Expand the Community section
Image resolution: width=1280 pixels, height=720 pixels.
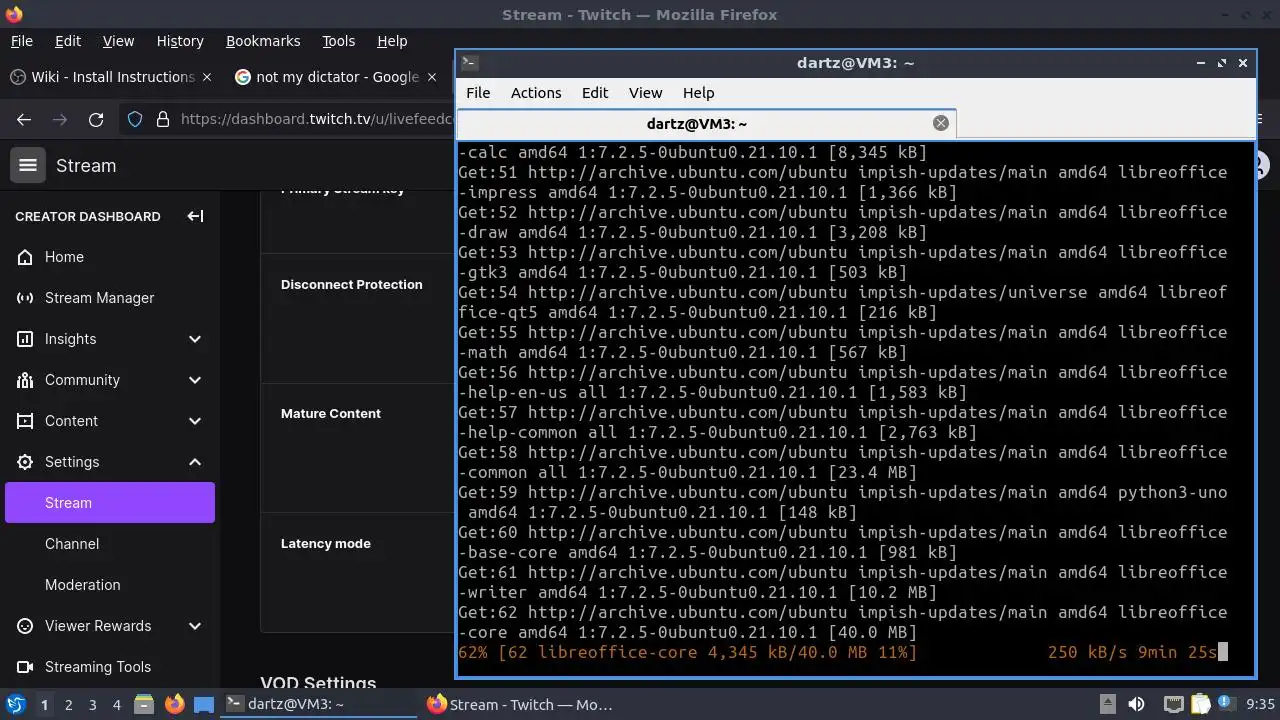click(x=195, y=380)
